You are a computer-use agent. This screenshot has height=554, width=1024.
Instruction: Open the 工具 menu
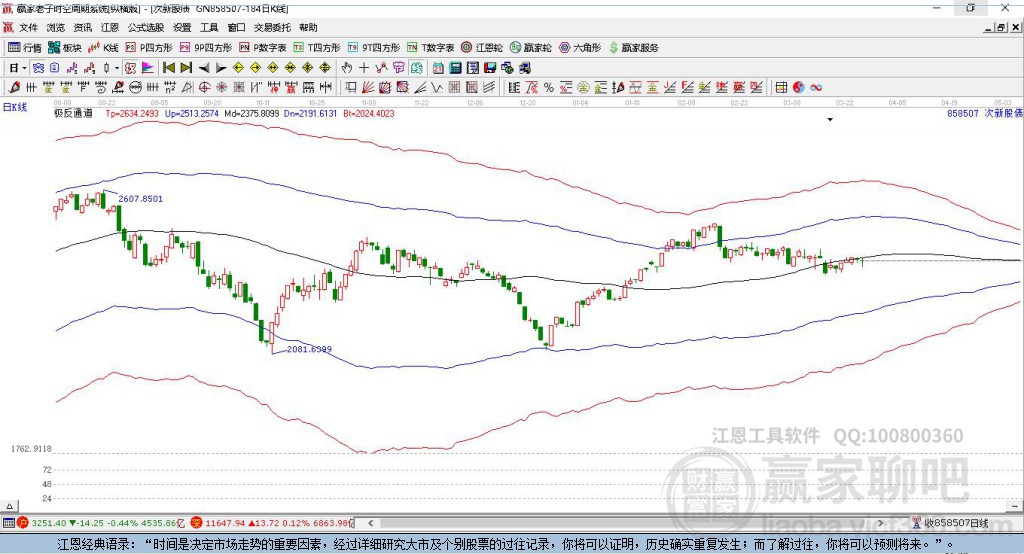(x=209, y=27)
